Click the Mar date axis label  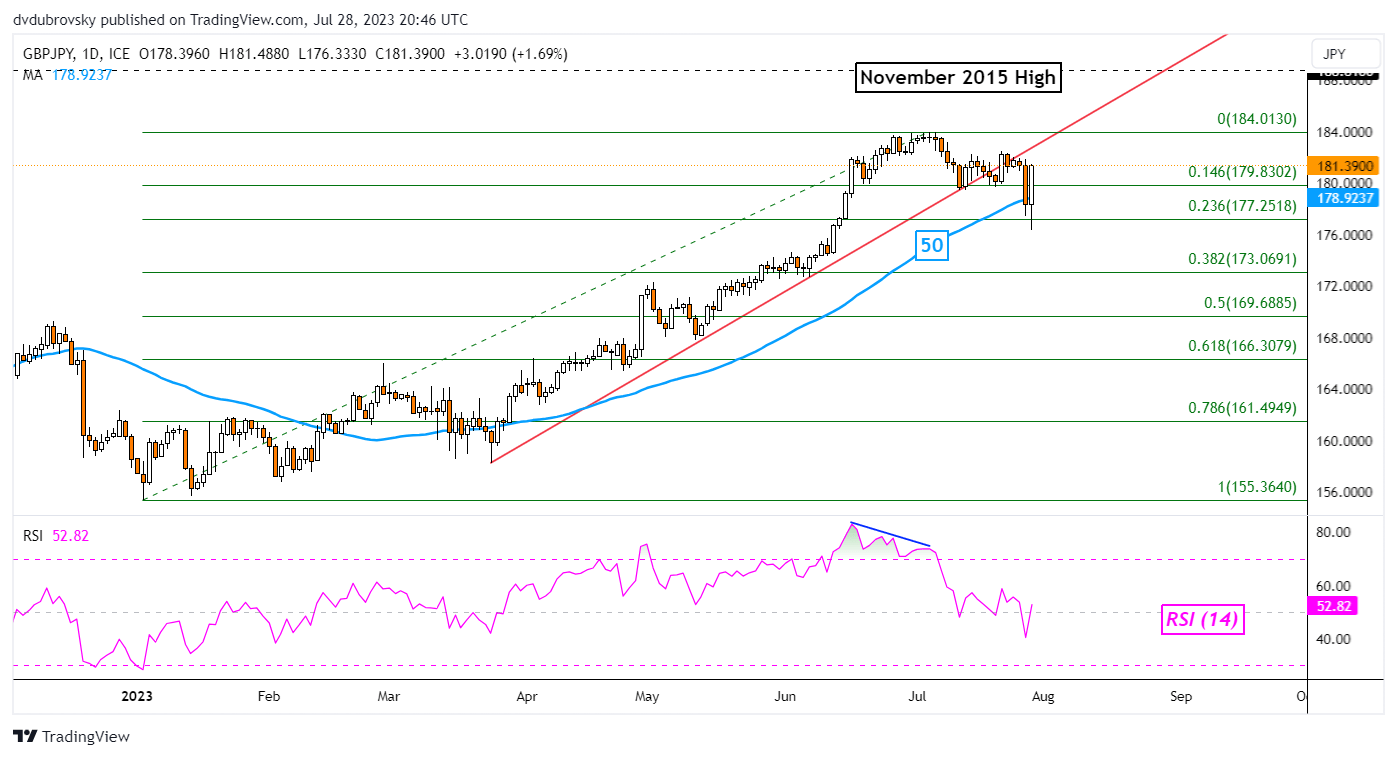pyautogui.click(x=390, y=697)
